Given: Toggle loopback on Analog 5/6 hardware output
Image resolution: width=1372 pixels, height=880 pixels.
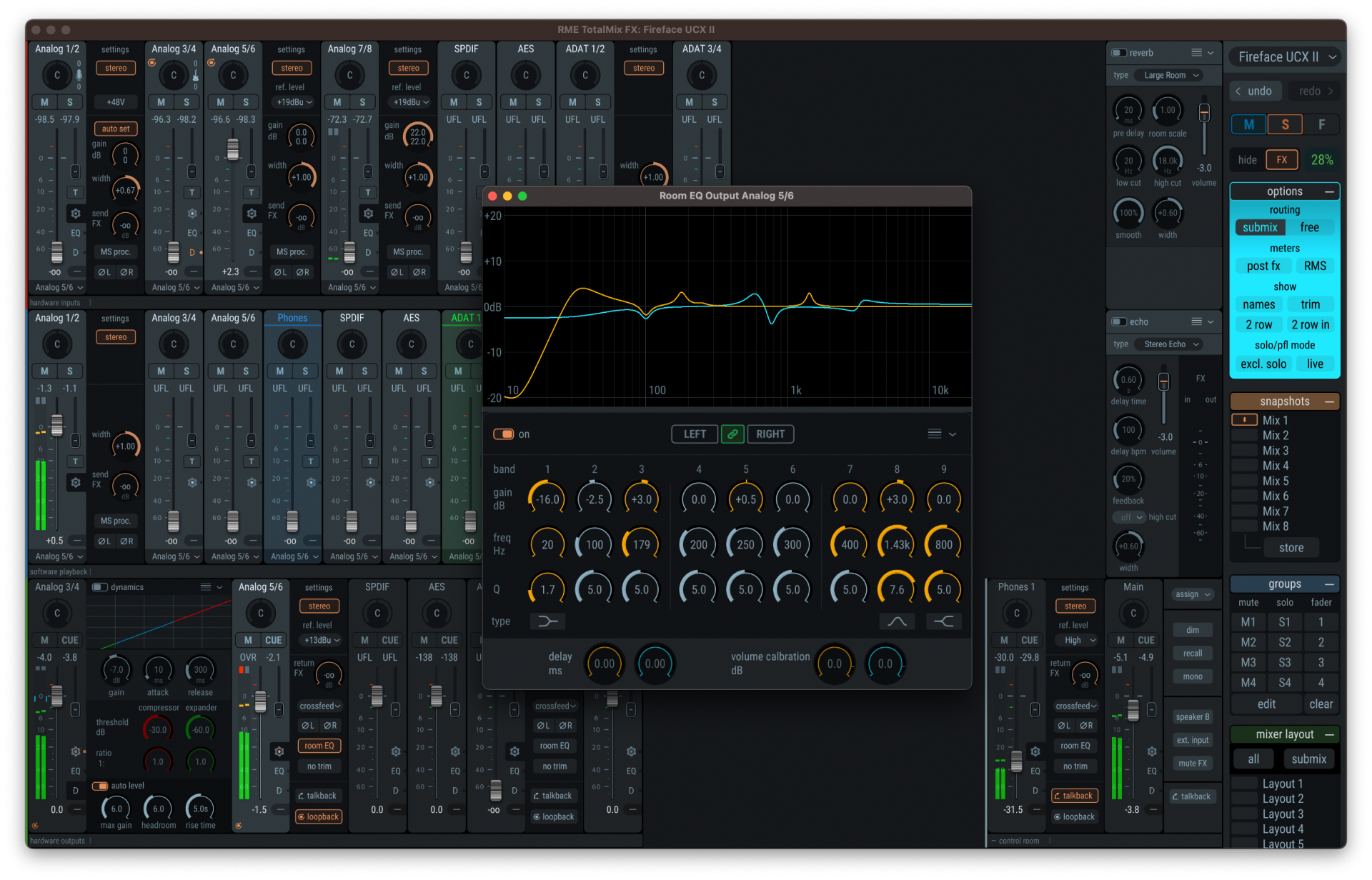Looking at the screenshot, I should 318,816.
